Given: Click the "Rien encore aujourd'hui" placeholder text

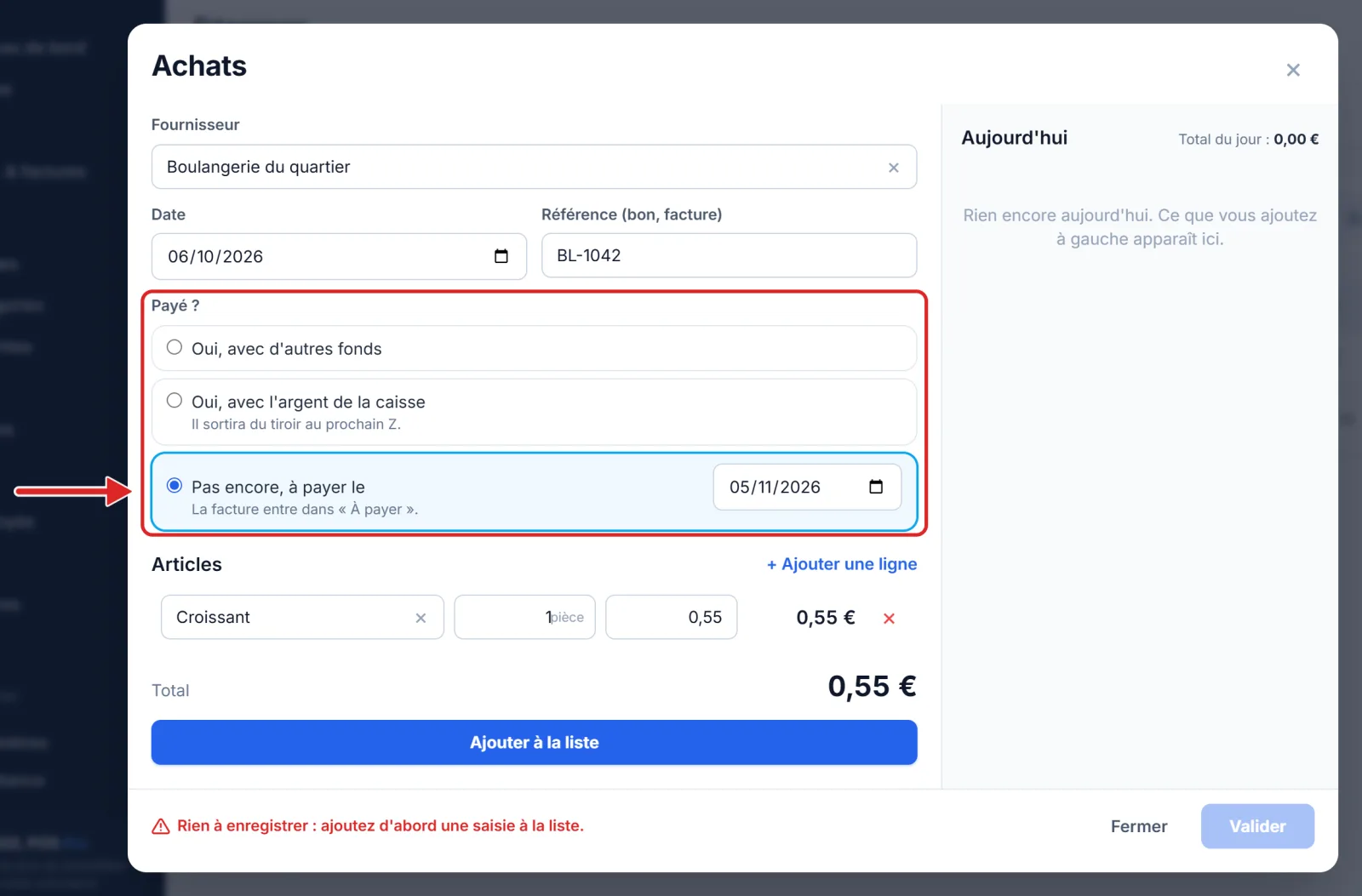Looking at the screenshot, I should click(x=1140, y=227).
